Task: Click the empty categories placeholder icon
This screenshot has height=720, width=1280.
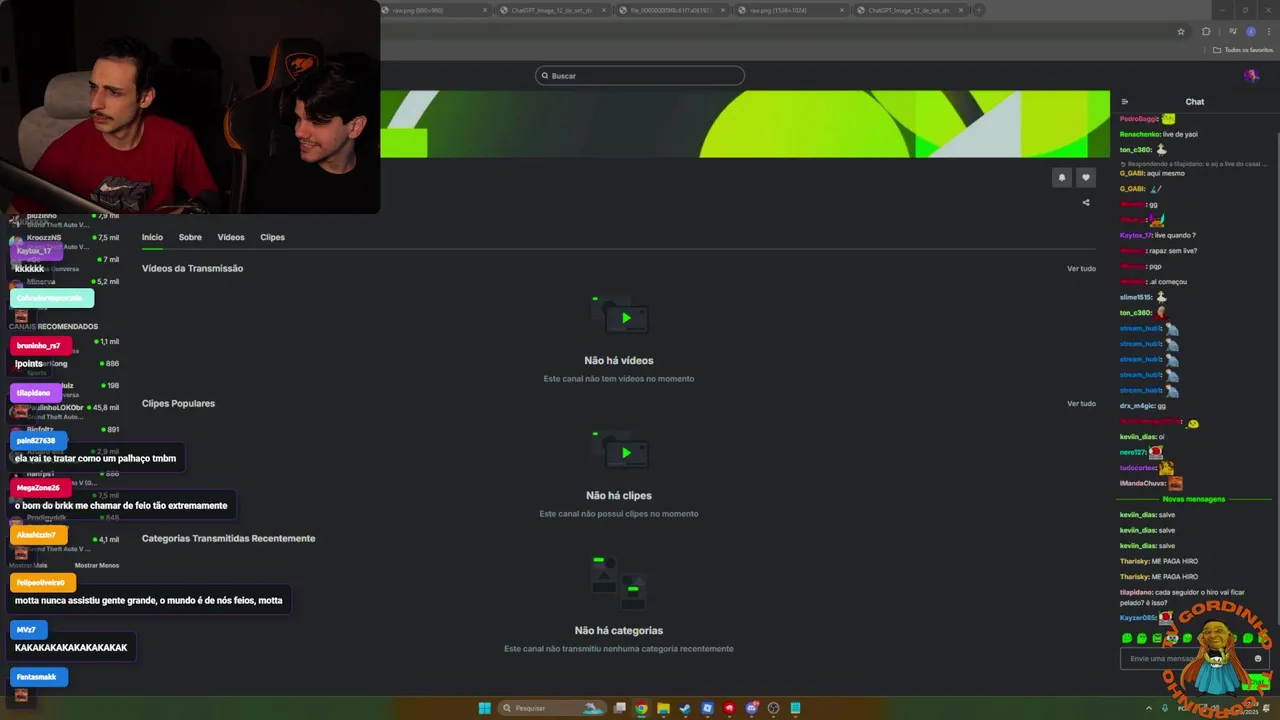Action: [x=619, y=583]
